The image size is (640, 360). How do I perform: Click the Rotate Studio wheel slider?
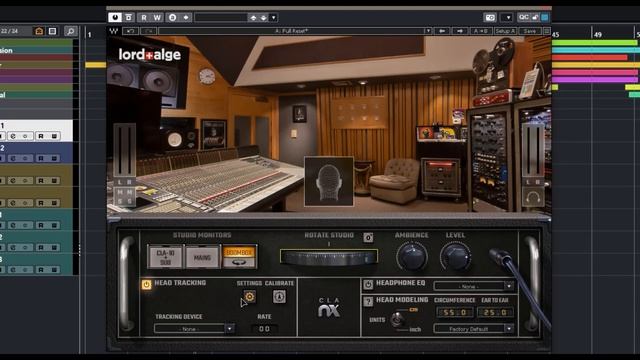329,258
